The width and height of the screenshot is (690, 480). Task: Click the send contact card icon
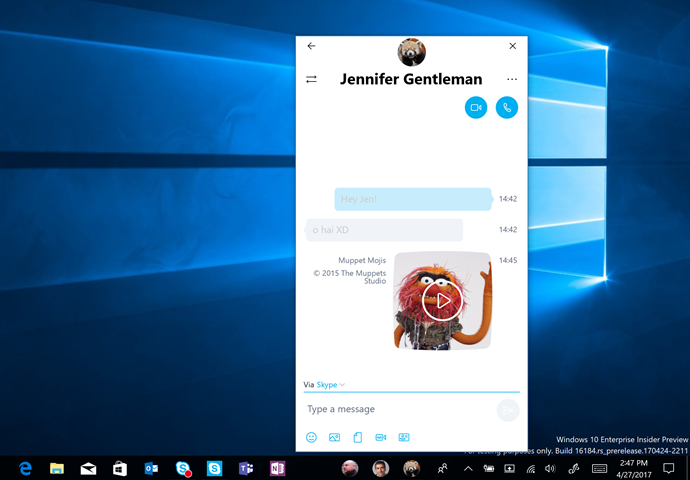pos(404,437)
